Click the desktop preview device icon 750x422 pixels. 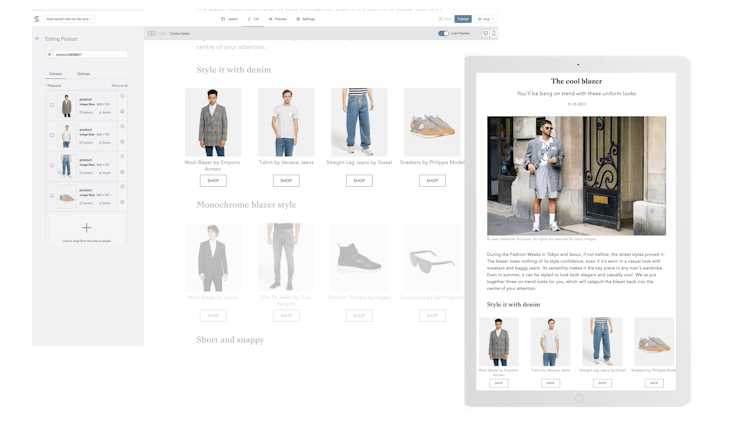485,33
